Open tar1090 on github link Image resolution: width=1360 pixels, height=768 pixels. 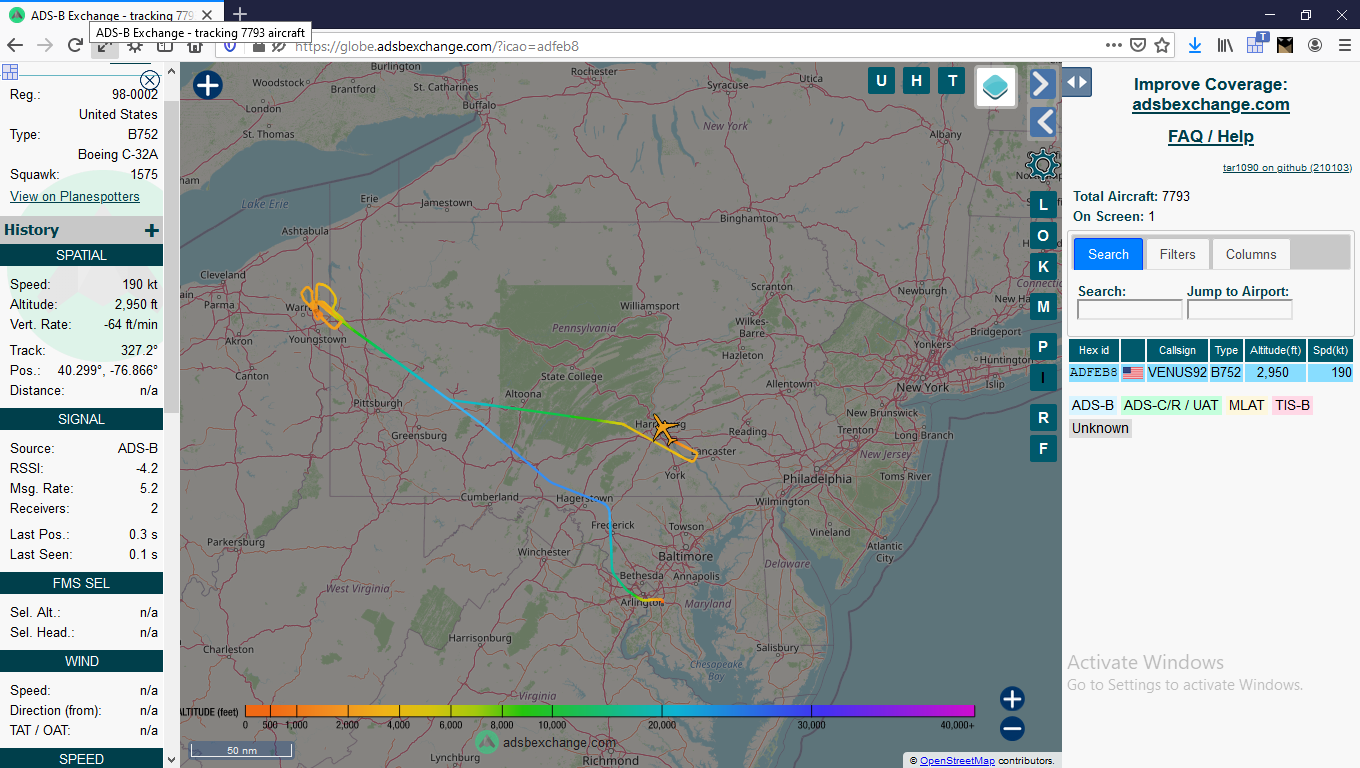click(1288, 168)
